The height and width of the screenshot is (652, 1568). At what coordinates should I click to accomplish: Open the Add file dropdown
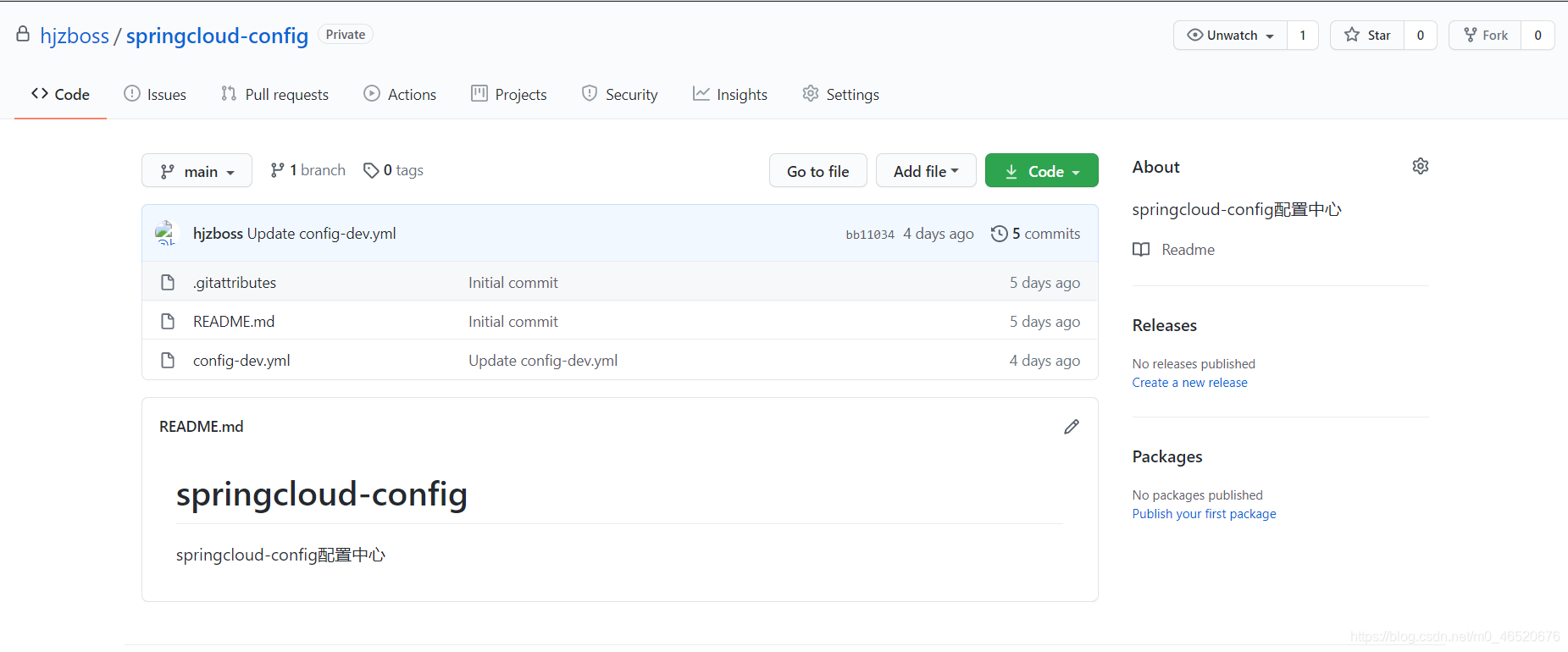click(x=926, y=170)
